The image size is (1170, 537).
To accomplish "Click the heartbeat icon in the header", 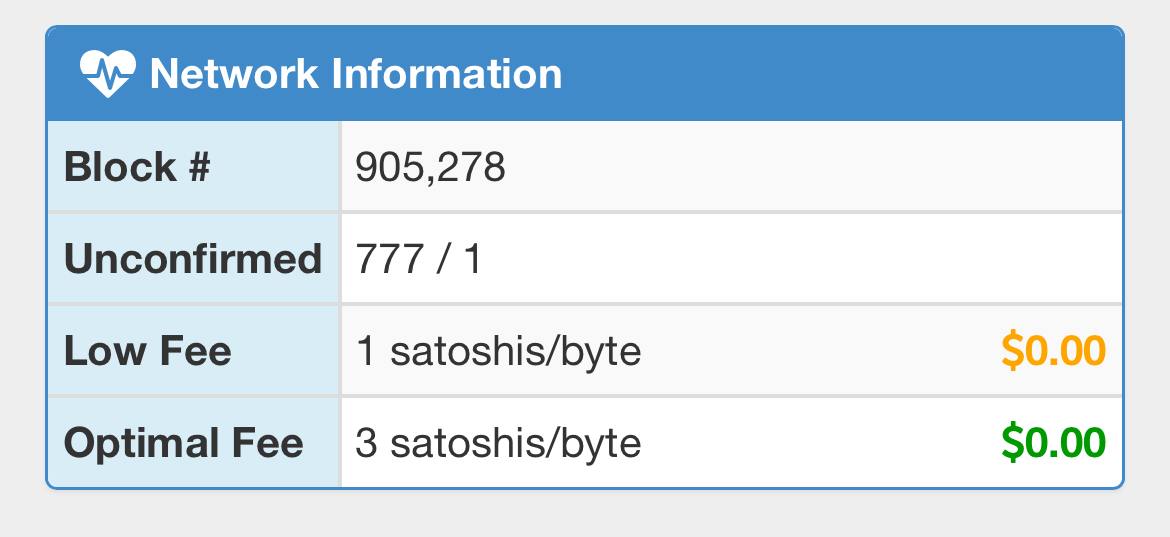I will (106, 74).
